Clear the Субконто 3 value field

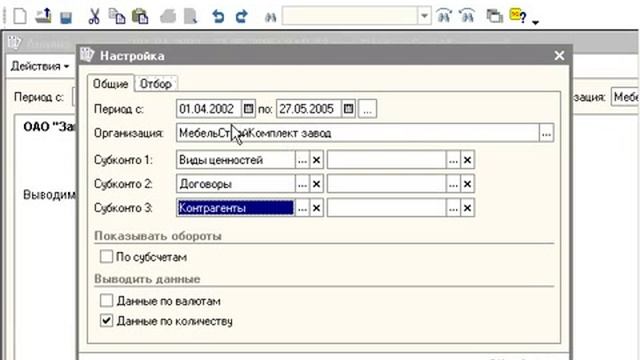467,208
